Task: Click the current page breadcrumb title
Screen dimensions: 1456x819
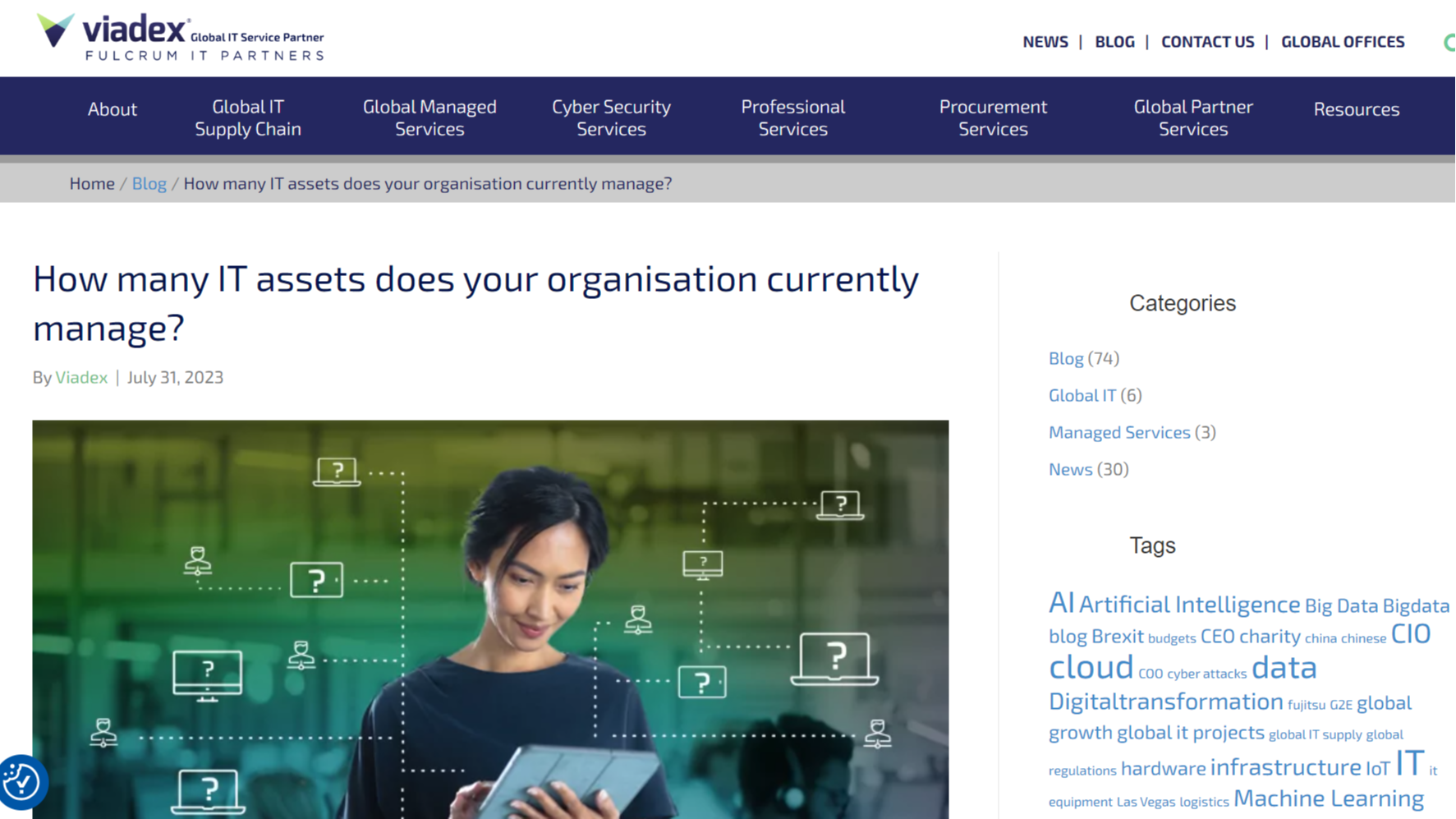Action: (x=428, y=183)
